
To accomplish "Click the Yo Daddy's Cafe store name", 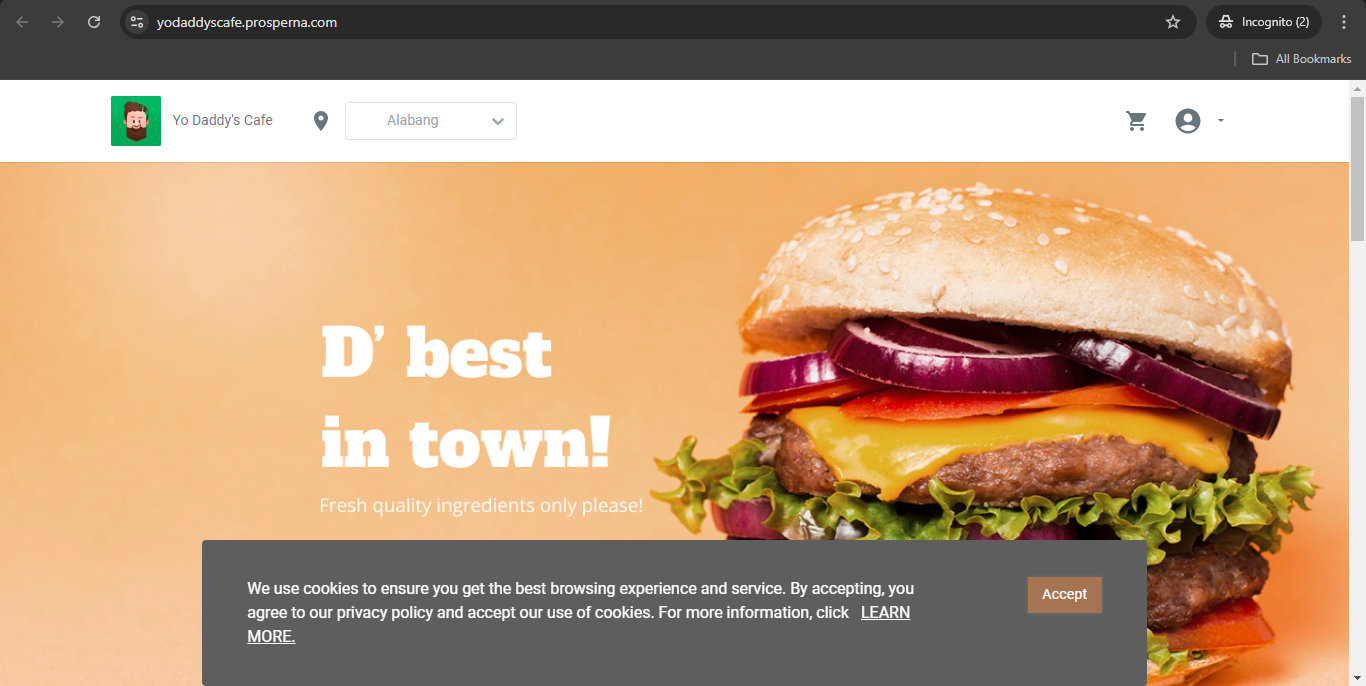I will (x=222, y=120).
